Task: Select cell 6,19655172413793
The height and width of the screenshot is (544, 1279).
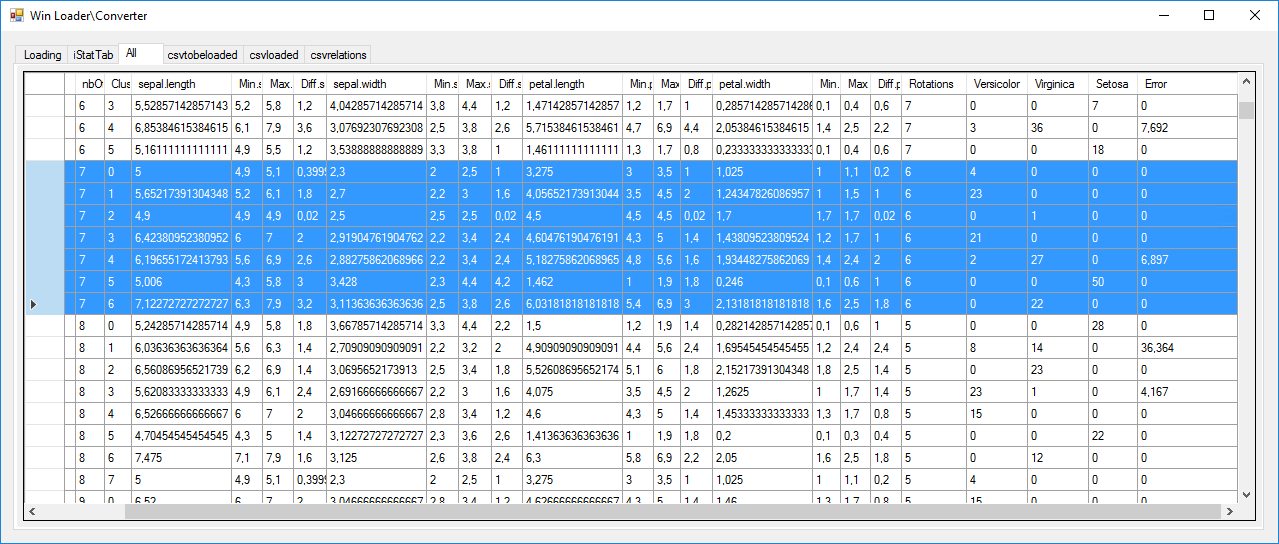Action: pos(182,260)
